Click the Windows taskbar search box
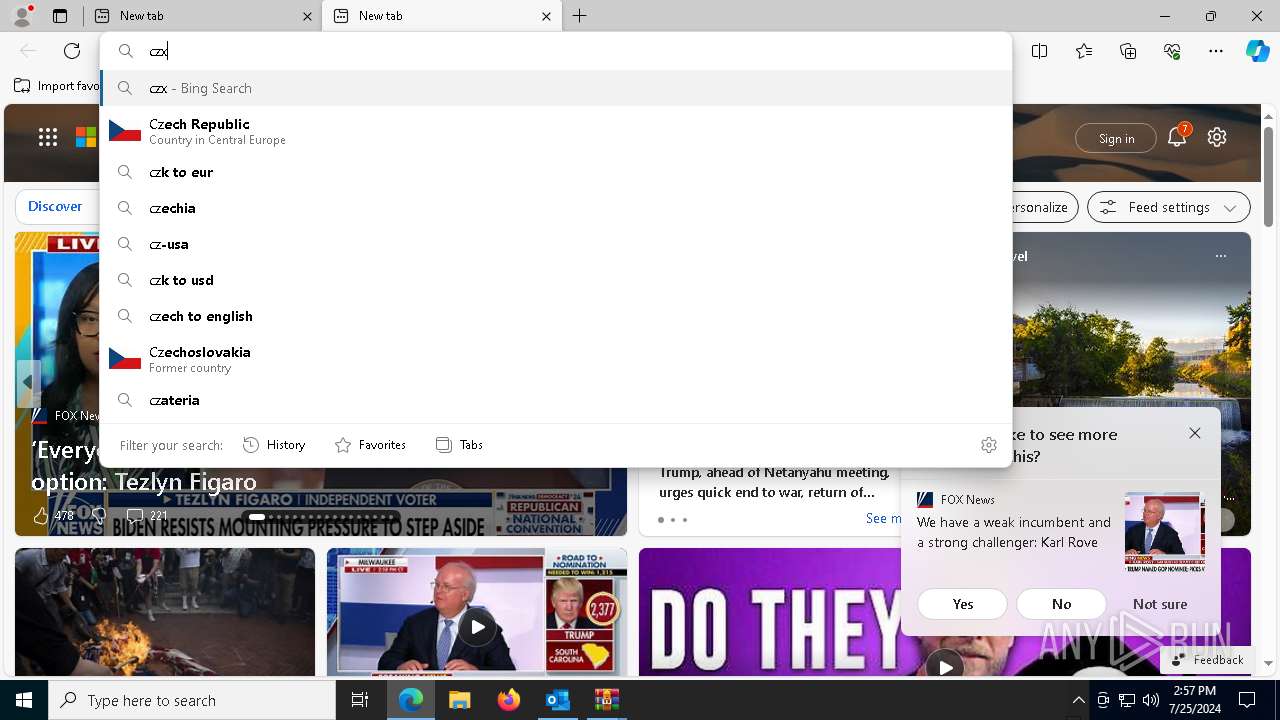This screenshot has height=720, width=1280. [192, 700]
